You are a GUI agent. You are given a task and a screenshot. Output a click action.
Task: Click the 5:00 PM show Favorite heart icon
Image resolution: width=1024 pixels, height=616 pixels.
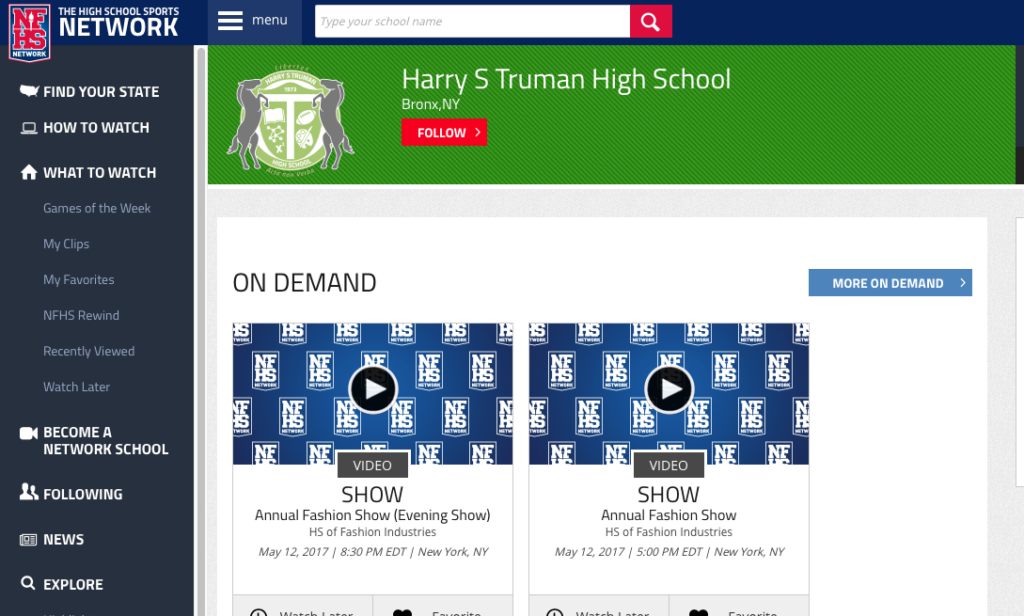click(698, 613)
